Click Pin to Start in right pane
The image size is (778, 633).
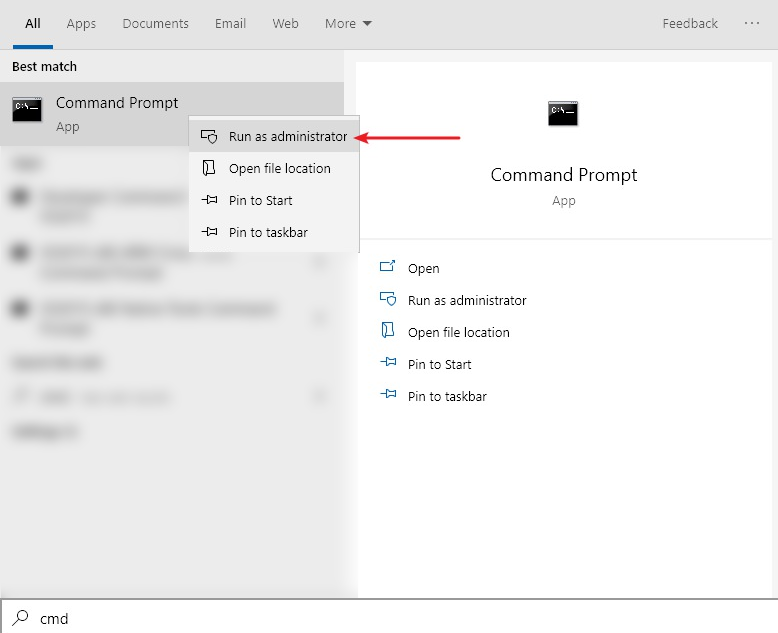tap(439, 365)
